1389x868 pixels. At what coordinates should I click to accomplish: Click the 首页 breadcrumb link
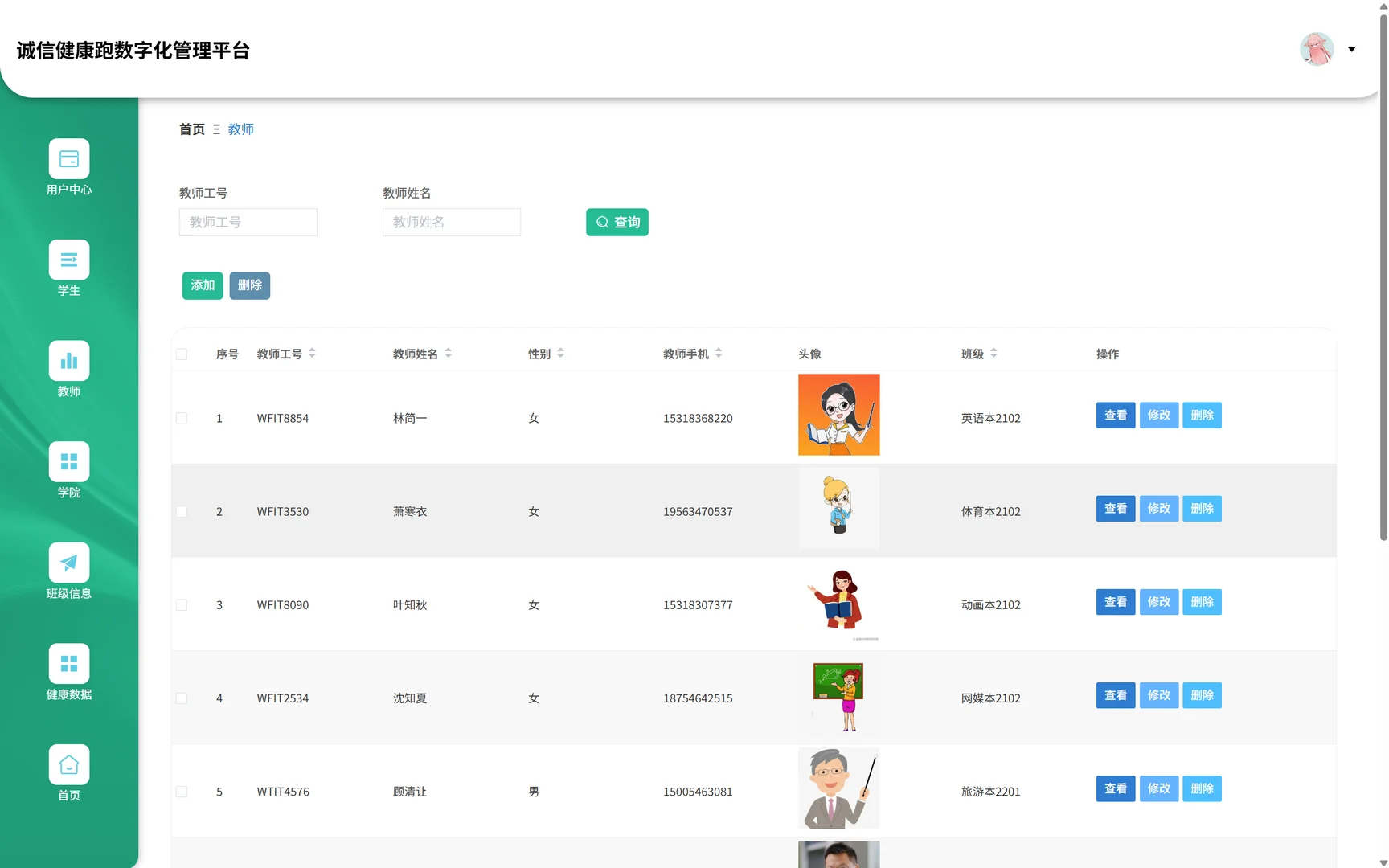192,129
